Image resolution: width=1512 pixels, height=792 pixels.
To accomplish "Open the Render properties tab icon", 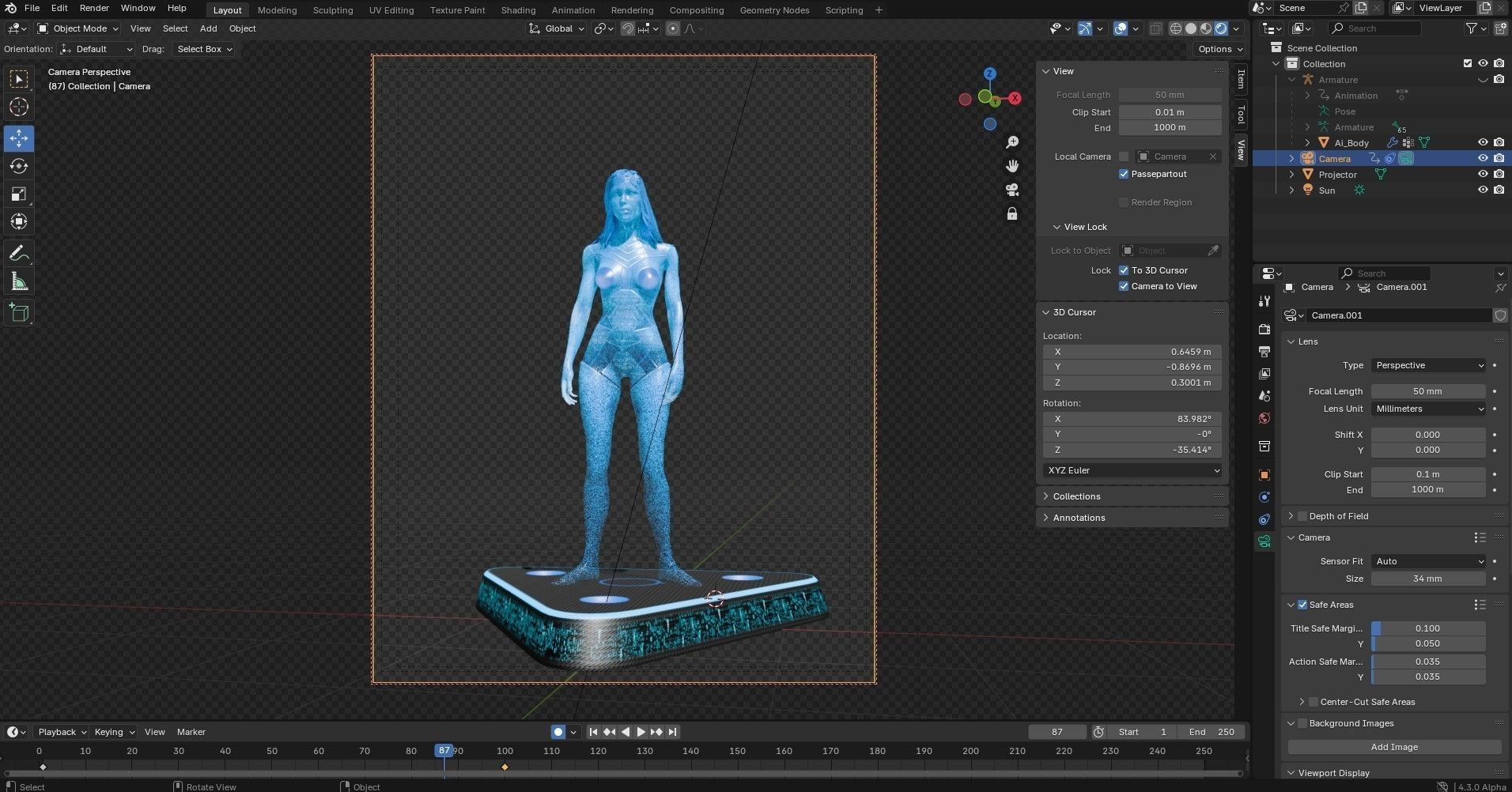I will coord(1264,329).
